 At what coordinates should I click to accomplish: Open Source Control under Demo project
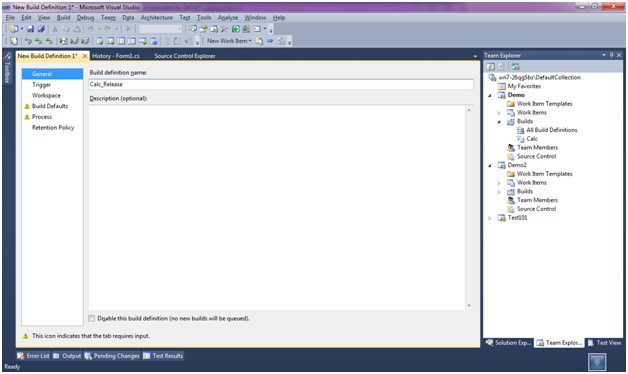(x=536, y=156)
